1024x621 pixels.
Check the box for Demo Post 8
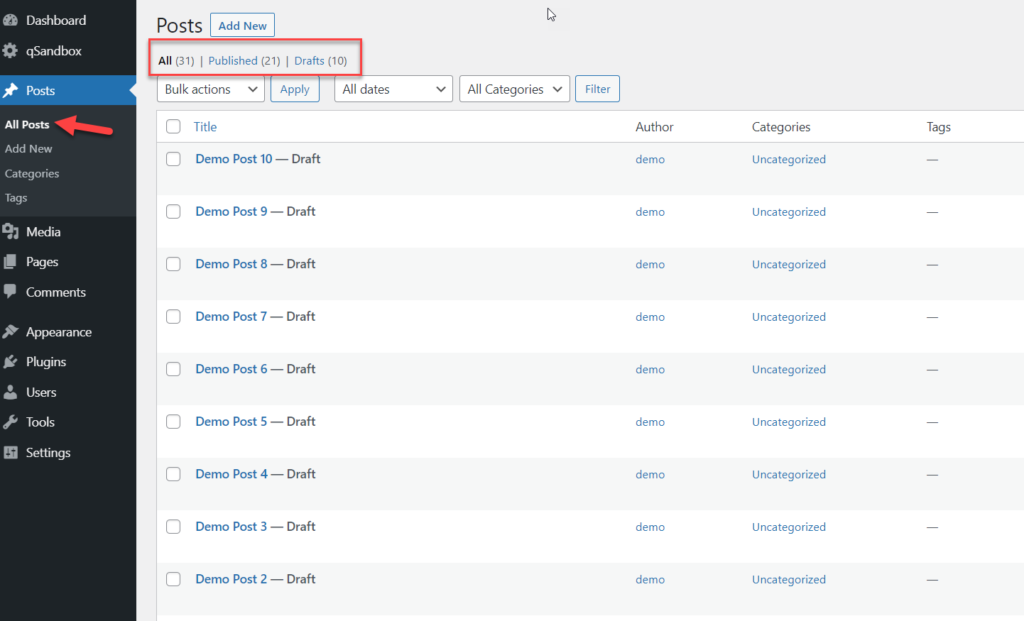pos(173,264)
